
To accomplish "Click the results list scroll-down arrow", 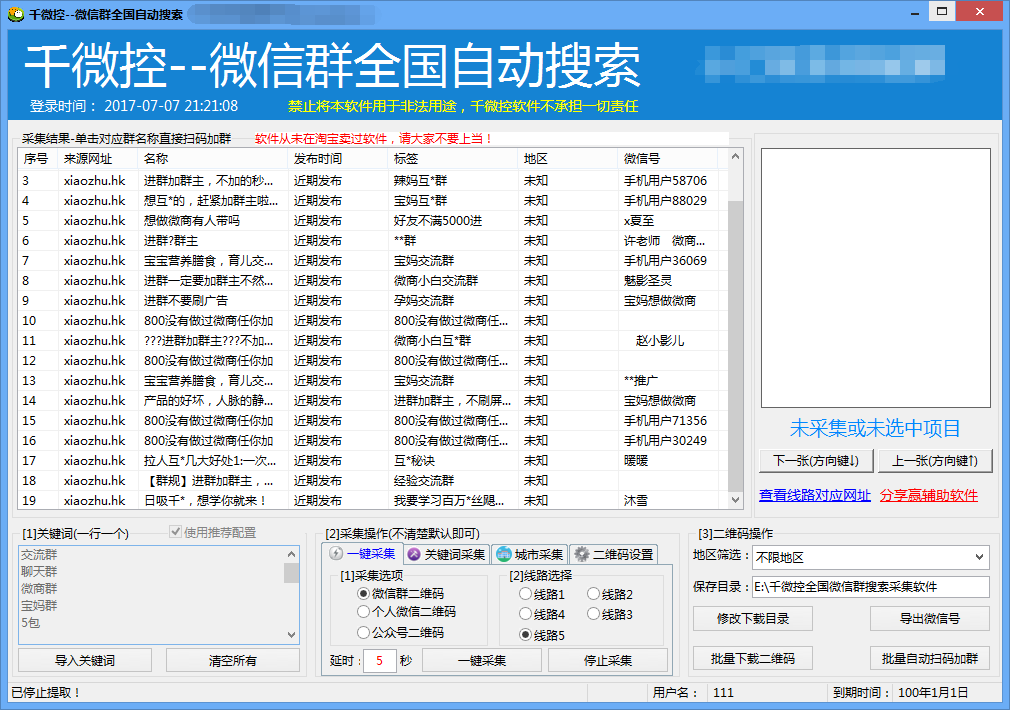I will pos(735,499).
